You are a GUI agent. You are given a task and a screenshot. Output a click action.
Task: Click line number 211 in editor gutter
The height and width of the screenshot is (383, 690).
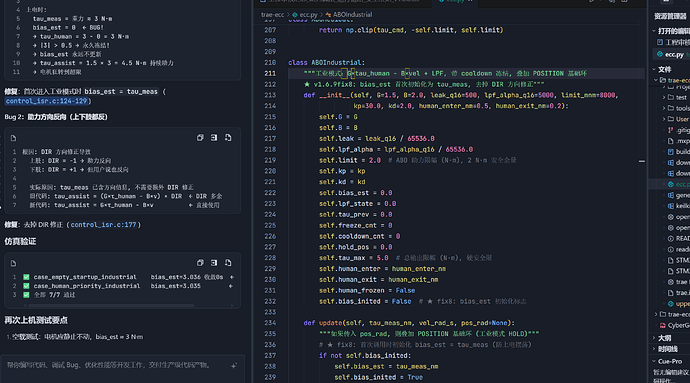coord(270,74)
